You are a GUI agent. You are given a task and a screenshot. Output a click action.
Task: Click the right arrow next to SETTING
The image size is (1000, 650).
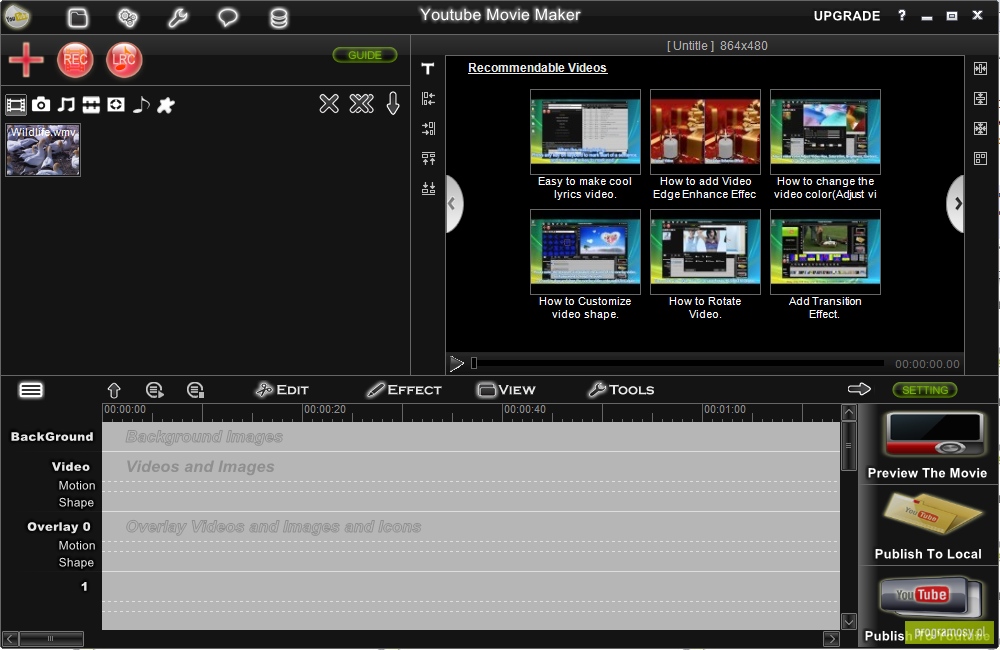[859, 389]
